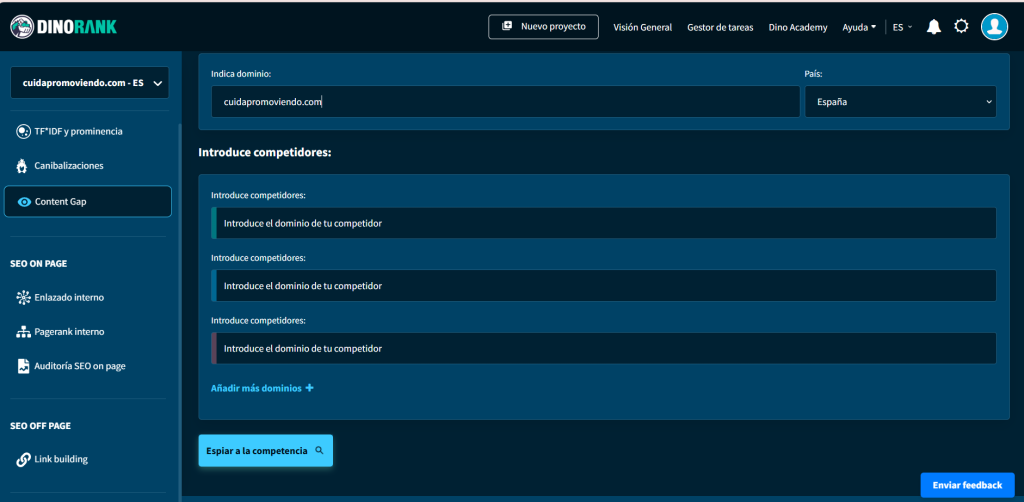Image resolution: width=1024 pixels, height=502 pixels.
Task: Click the DinoRank logo icon
Action: (x=24, y=27)
